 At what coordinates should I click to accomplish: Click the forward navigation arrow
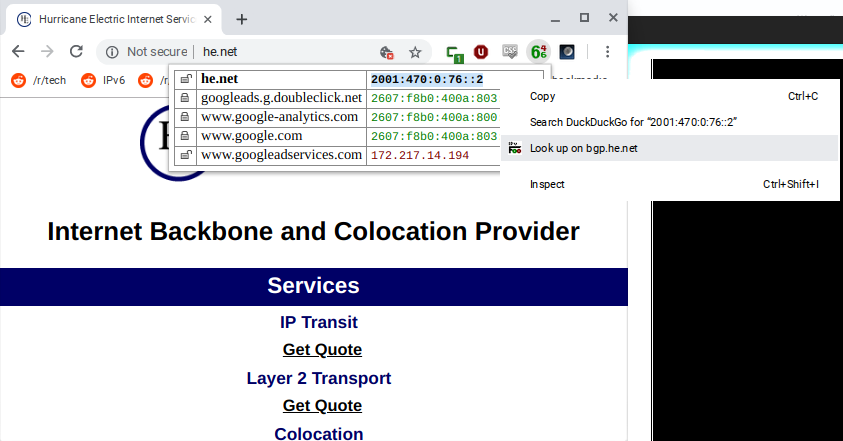(x=47, y=52)
